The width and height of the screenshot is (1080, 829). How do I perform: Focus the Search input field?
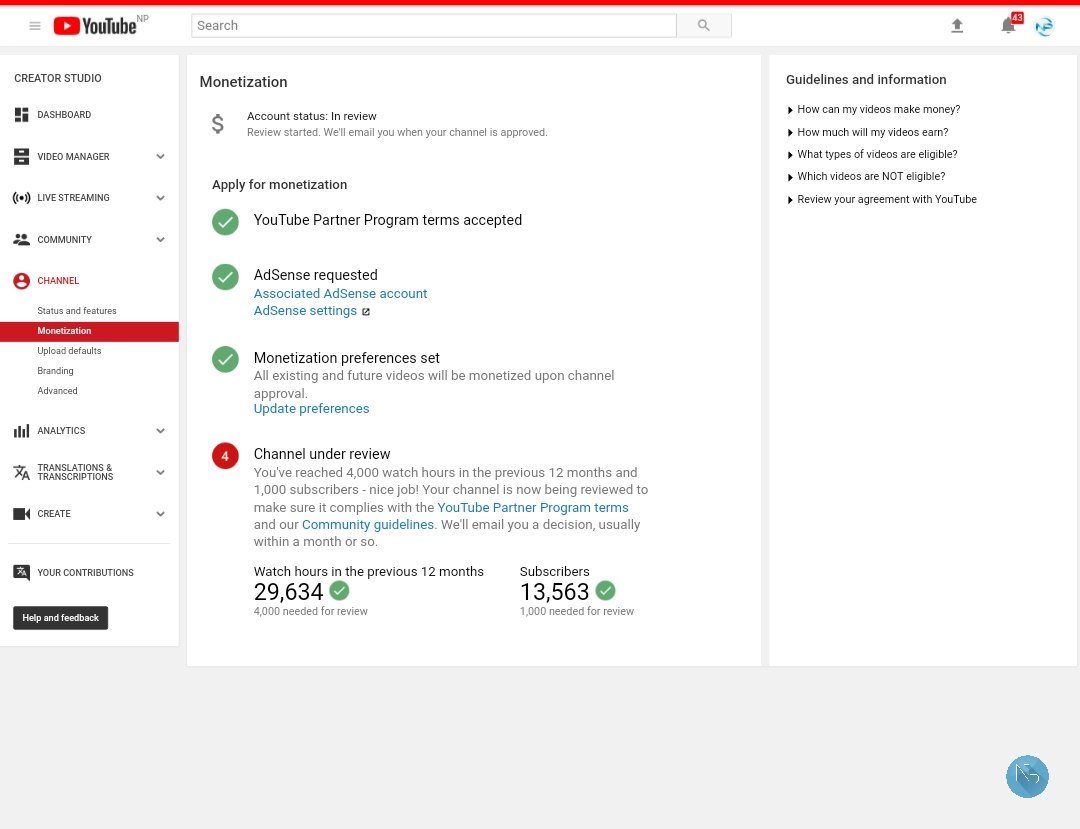tap(434, 25)
